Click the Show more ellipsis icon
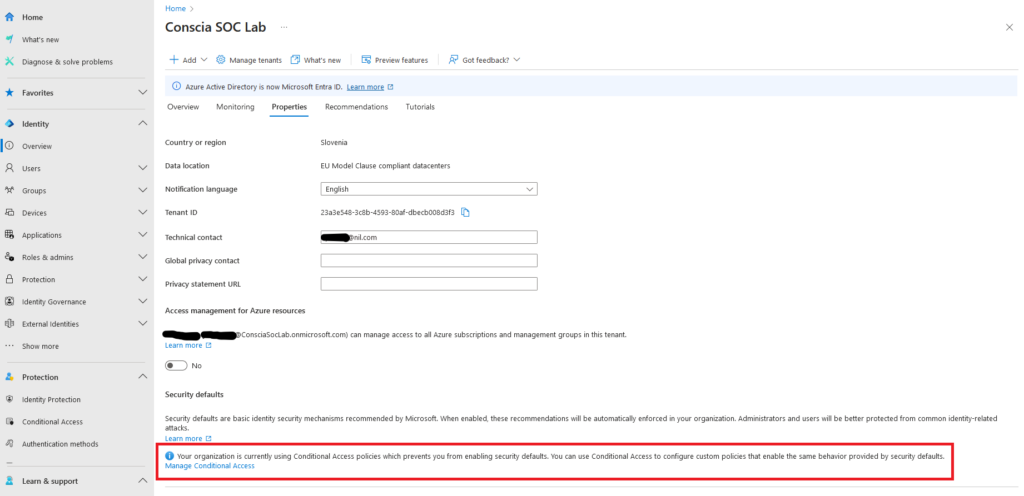Screen dimensions: 1024x496 (x=9, y=346)
